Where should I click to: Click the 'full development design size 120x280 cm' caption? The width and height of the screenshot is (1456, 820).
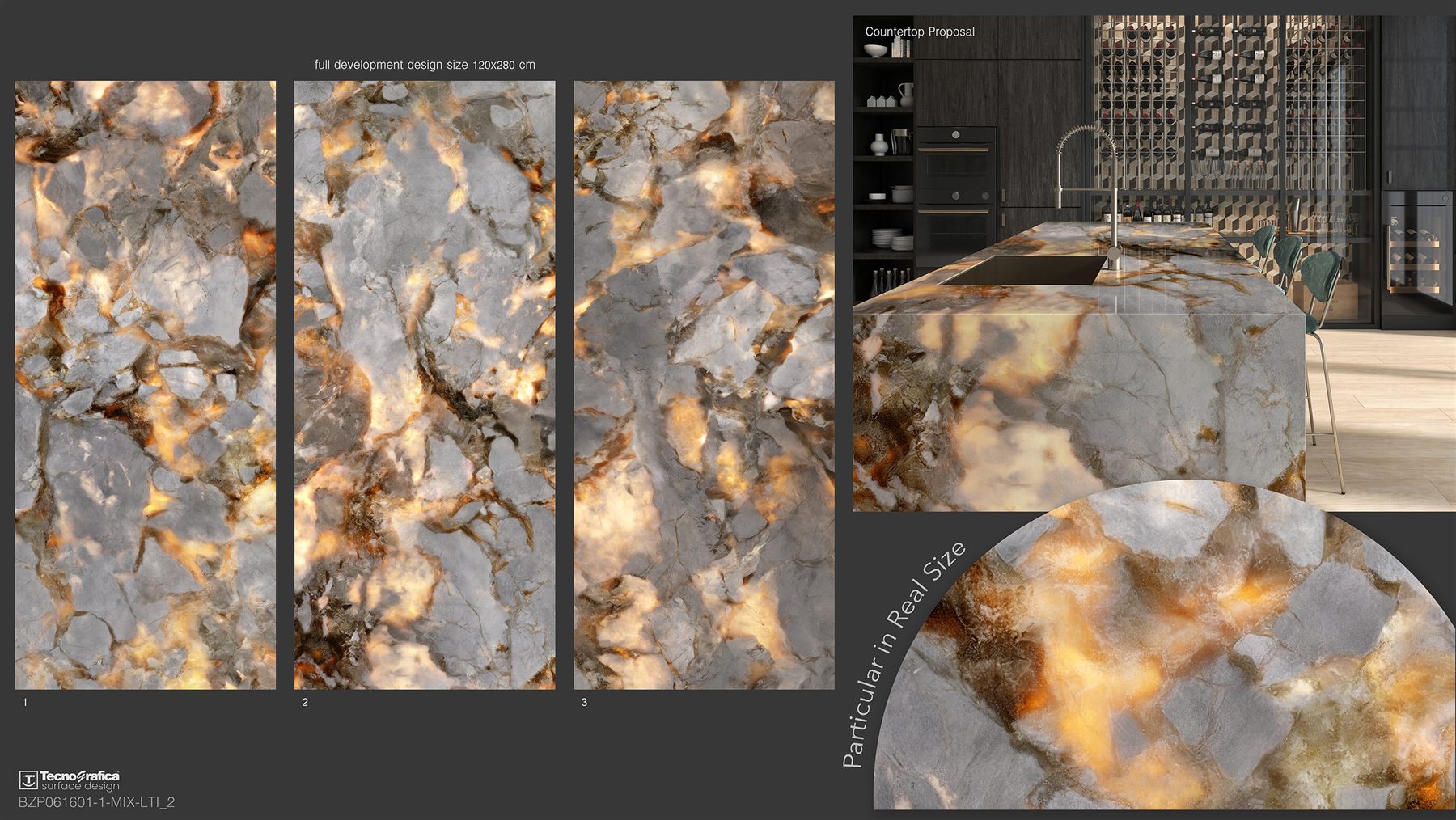pos(425,65)
